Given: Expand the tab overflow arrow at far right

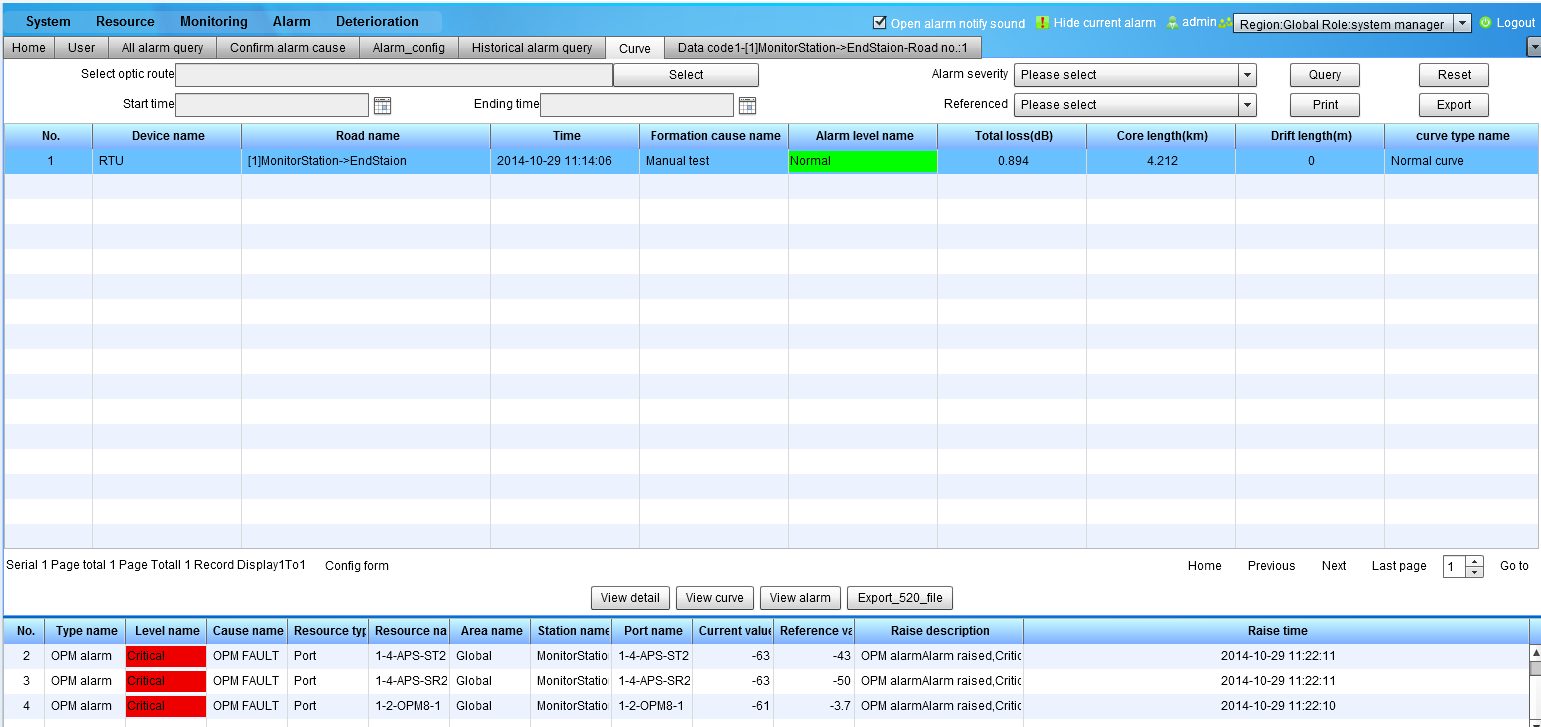Looking at the screenshot, I should [x=1534, y=47].
